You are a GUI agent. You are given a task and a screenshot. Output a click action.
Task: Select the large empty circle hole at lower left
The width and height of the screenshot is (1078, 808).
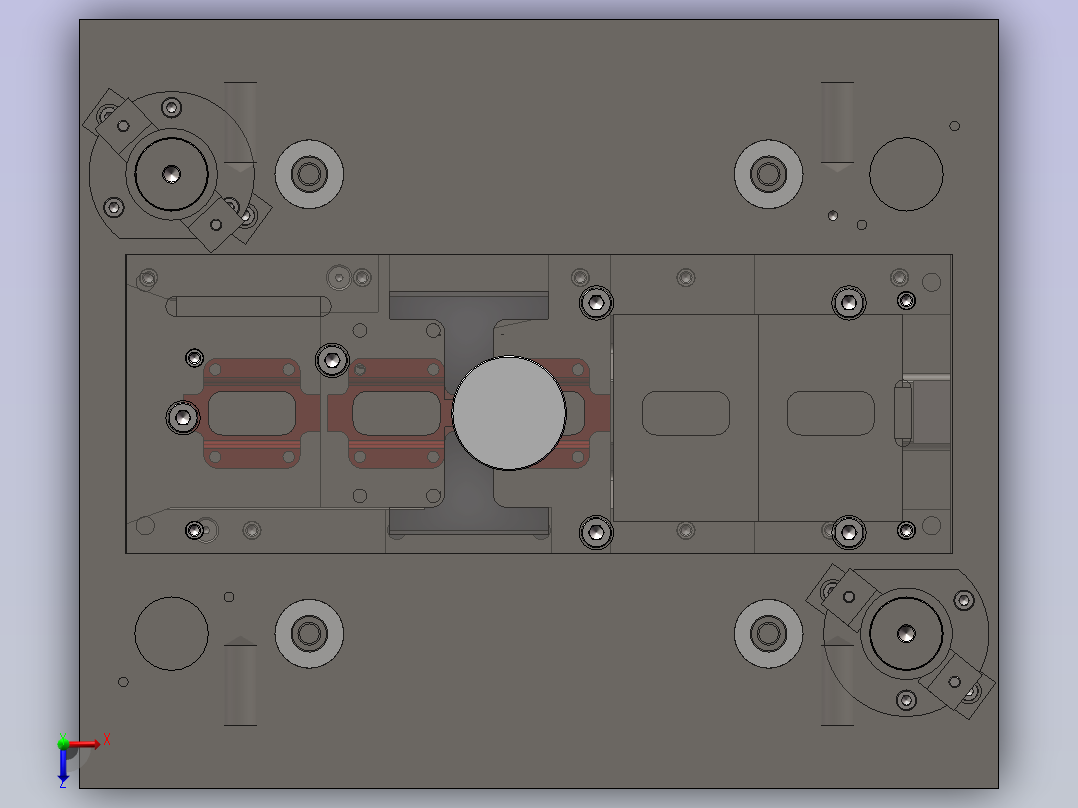coord(171,633)
